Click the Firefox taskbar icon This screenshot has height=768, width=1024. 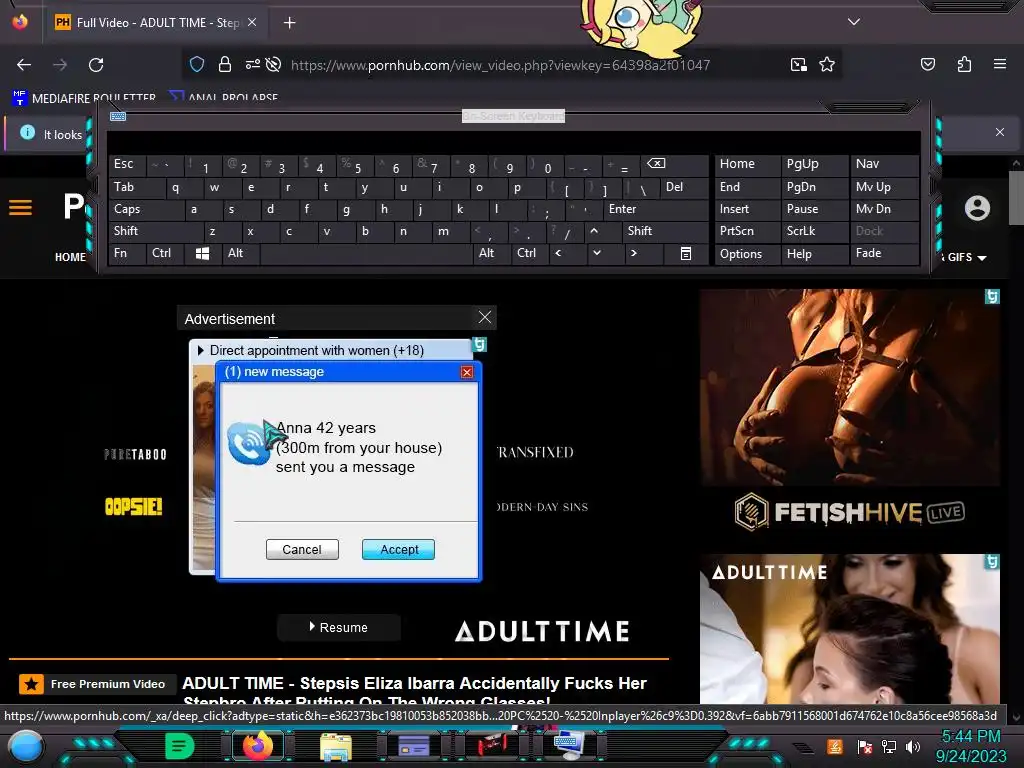(x=257, y=746)
